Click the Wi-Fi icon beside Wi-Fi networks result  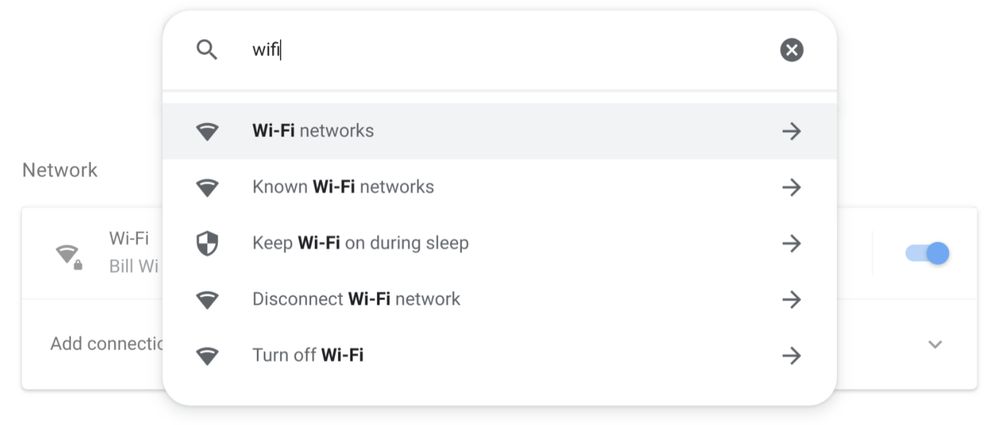click(x=207, y=131)
